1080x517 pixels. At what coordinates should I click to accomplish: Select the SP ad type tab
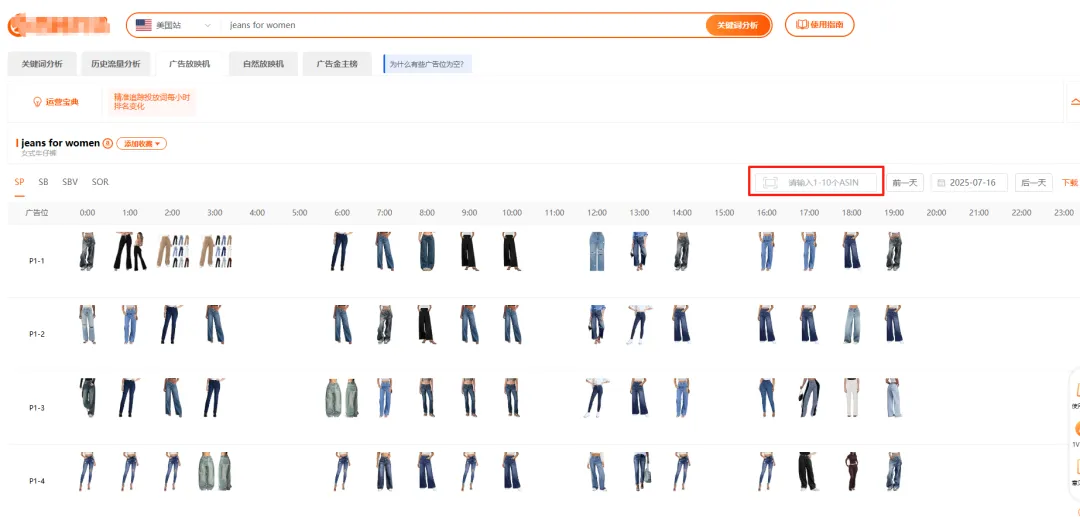click(x=19, y=182)
